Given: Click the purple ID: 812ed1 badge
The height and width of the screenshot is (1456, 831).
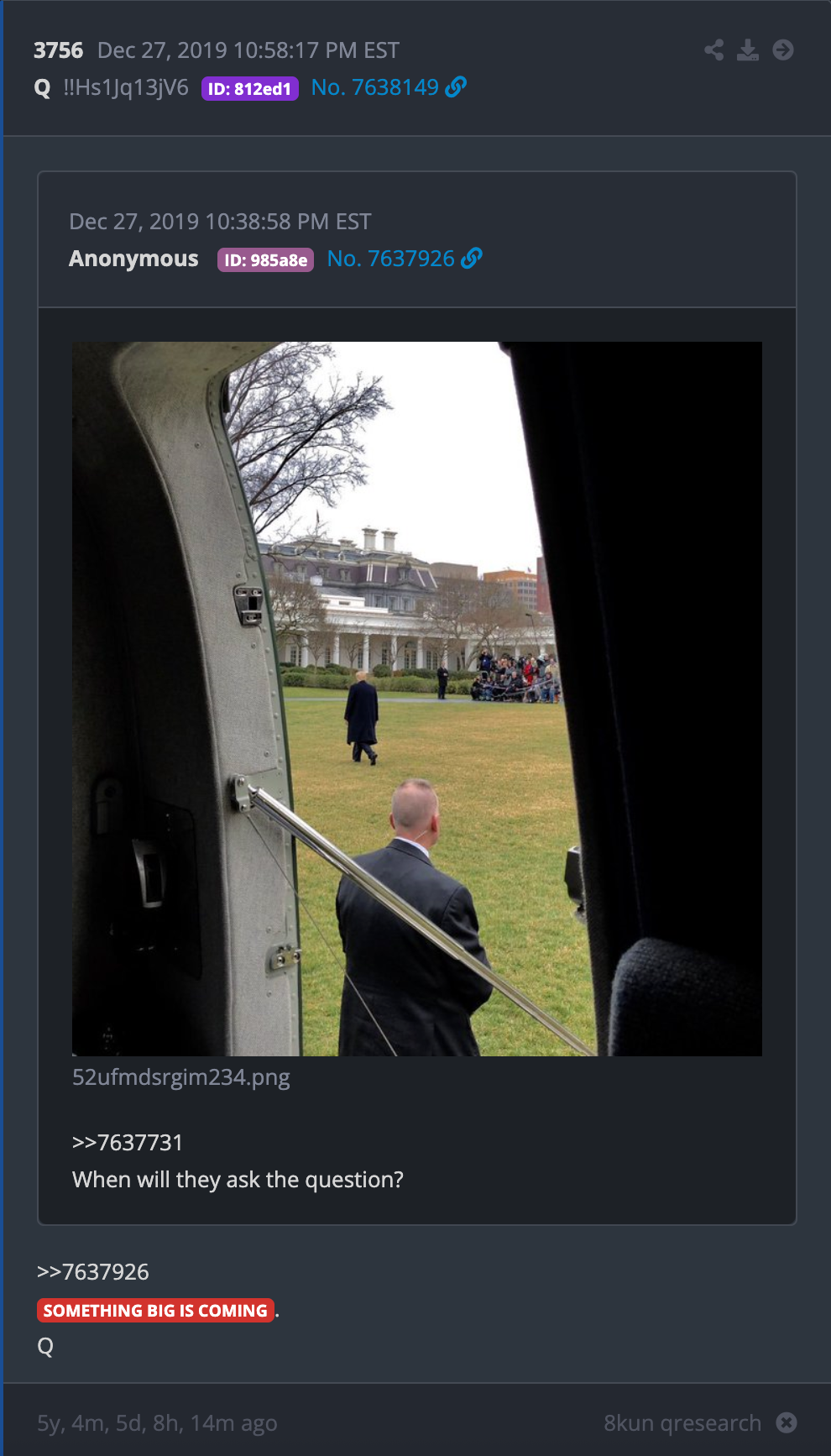Looking at the screenshot, I should coord(250,88).
